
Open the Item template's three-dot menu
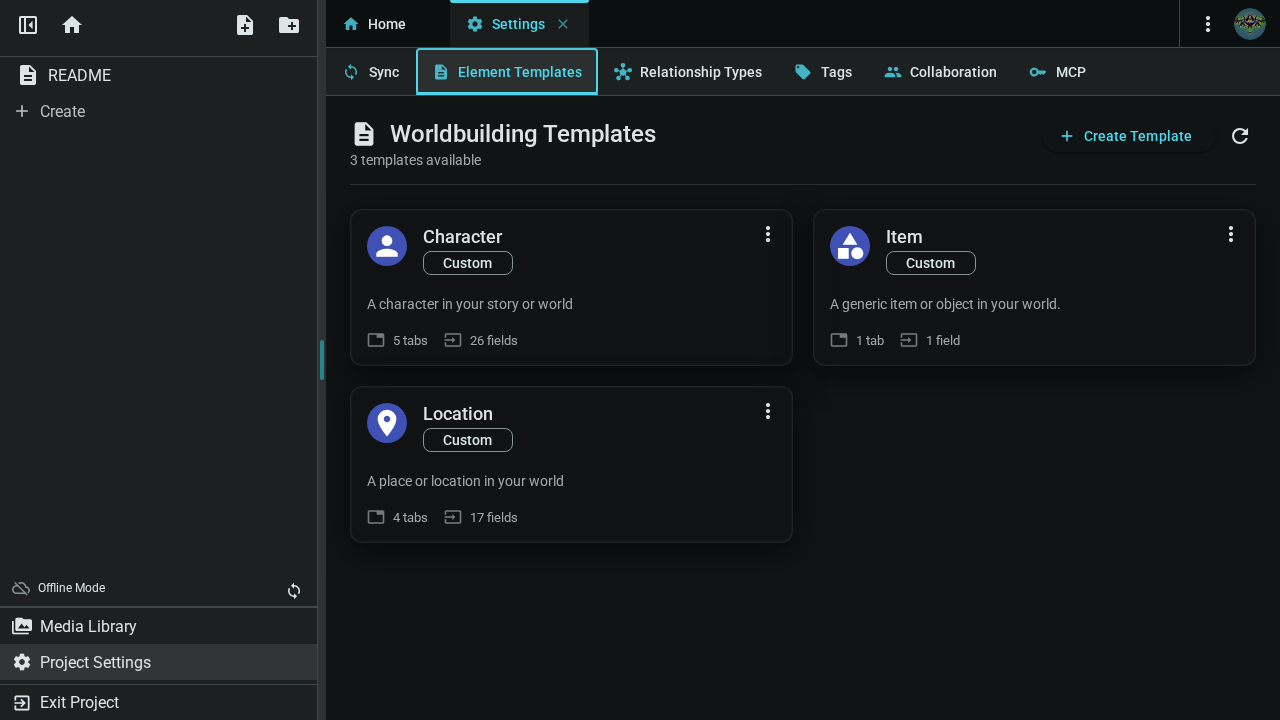1231,234
